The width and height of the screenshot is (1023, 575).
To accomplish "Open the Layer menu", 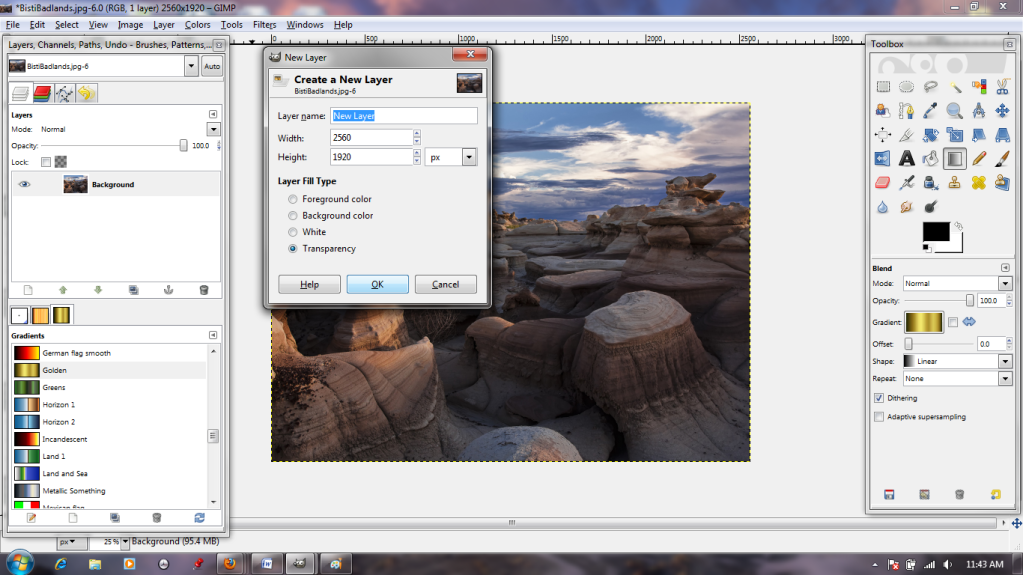I will point(164,25).
